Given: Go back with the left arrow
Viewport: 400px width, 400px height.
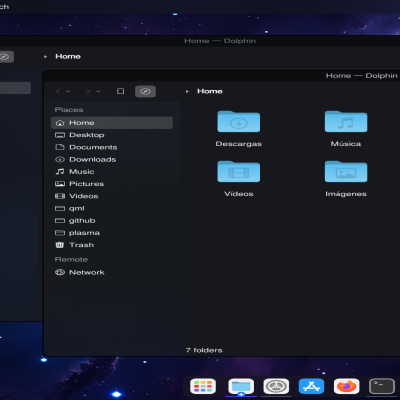Looking at the screenshot, I should (x=58, y=91).
